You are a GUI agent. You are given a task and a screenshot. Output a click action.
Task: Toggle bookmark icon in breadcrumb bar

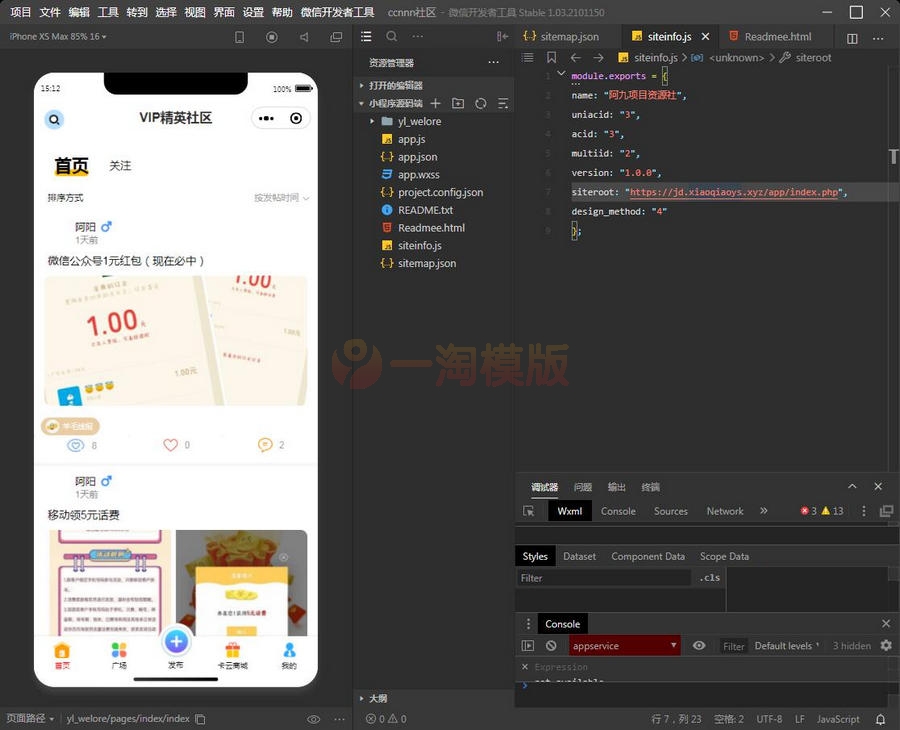[552, 57]
